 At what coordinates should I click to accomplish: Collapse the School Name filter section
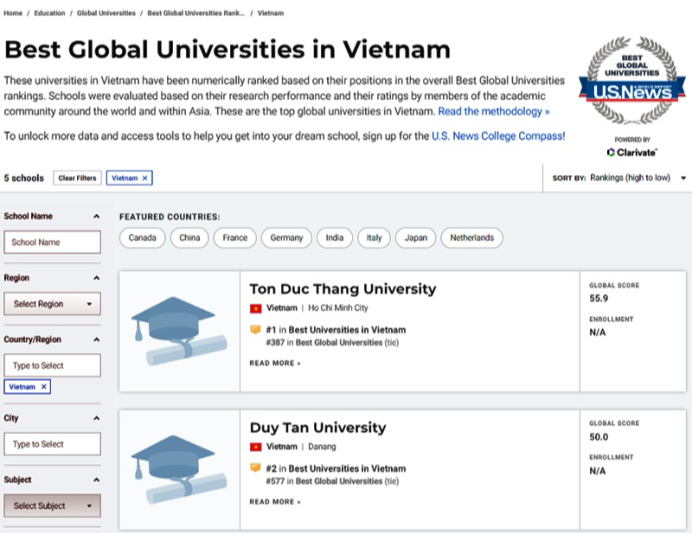pyautogui.click(x=96, y=216)
